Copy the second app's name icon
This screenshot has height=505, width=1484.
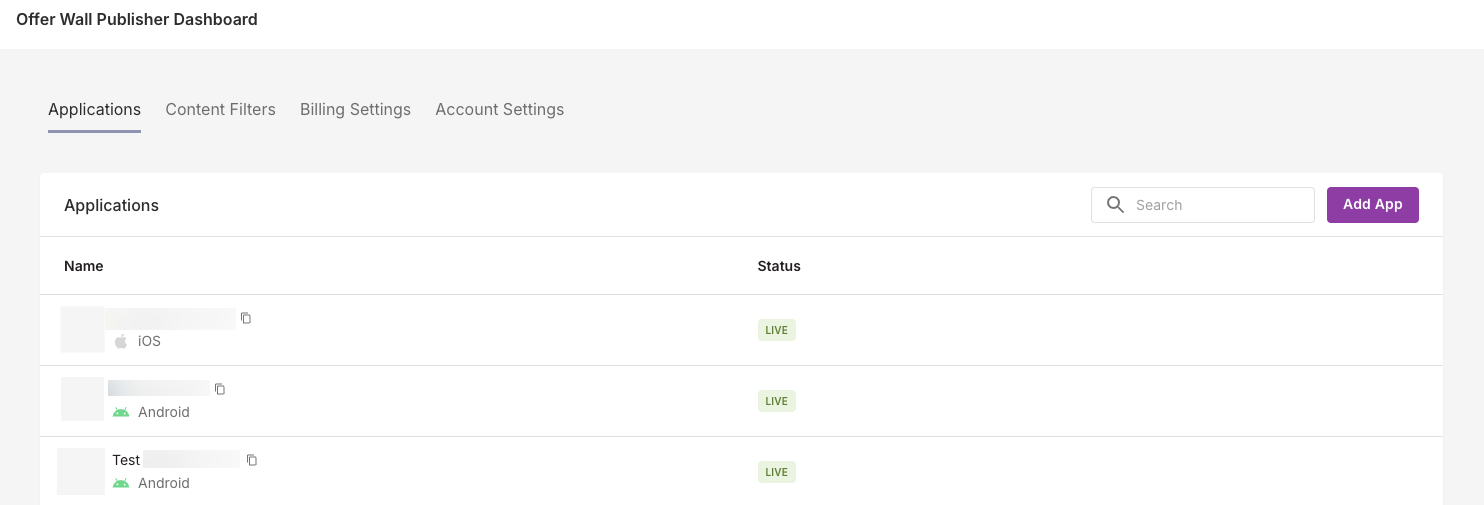(x=220, y=389)
